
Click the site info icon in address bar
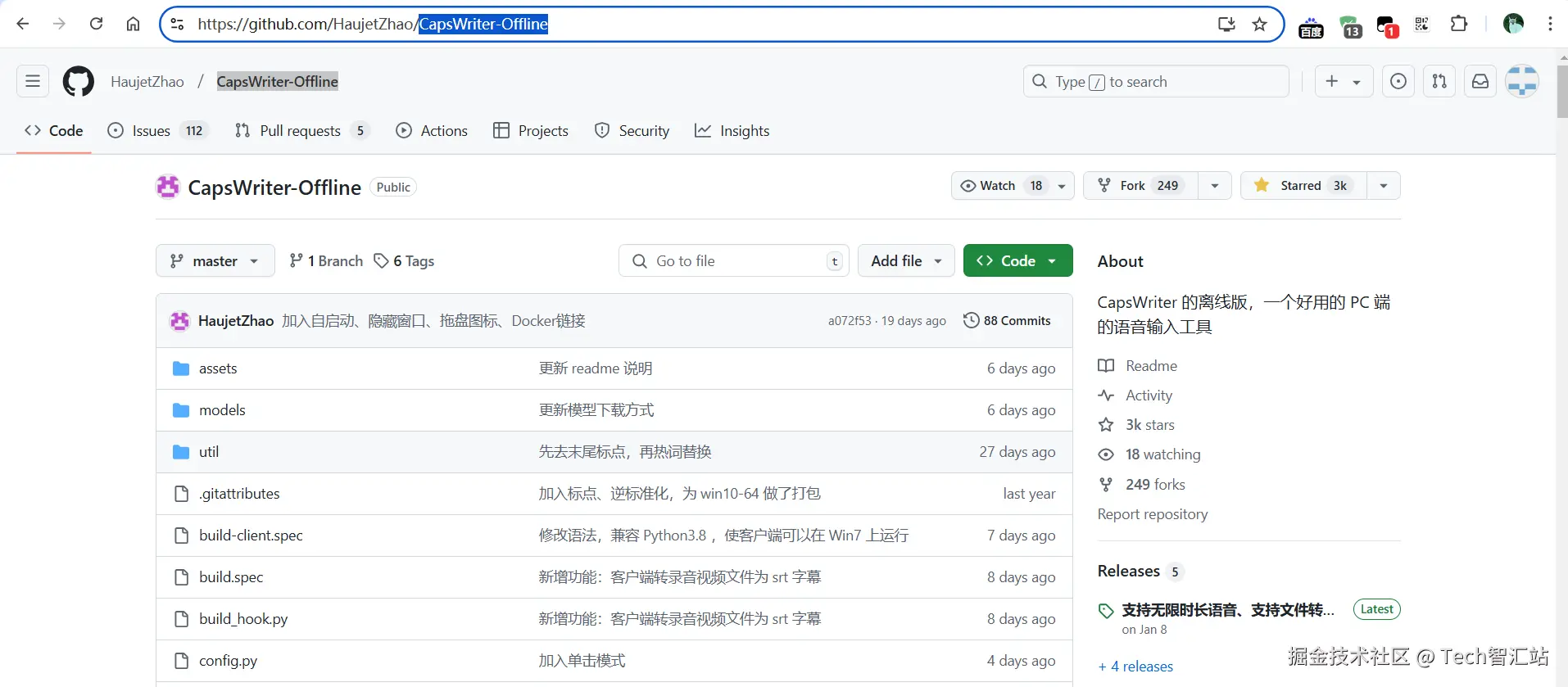pyautogui.click(x=177, y=24)
